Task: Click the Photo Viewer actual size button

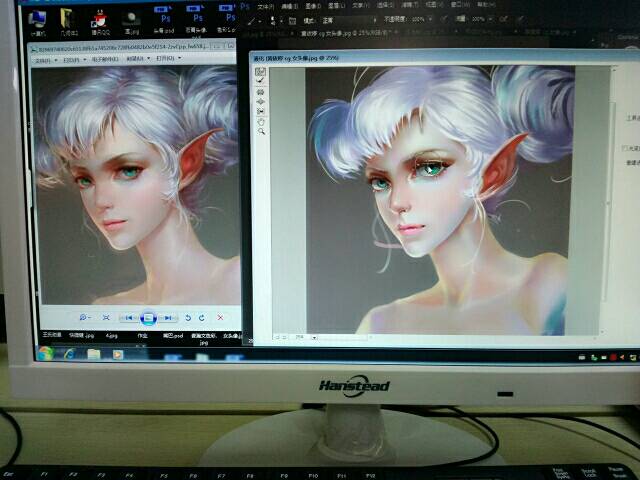Action: pyautogui.click(x=106, y=318)
